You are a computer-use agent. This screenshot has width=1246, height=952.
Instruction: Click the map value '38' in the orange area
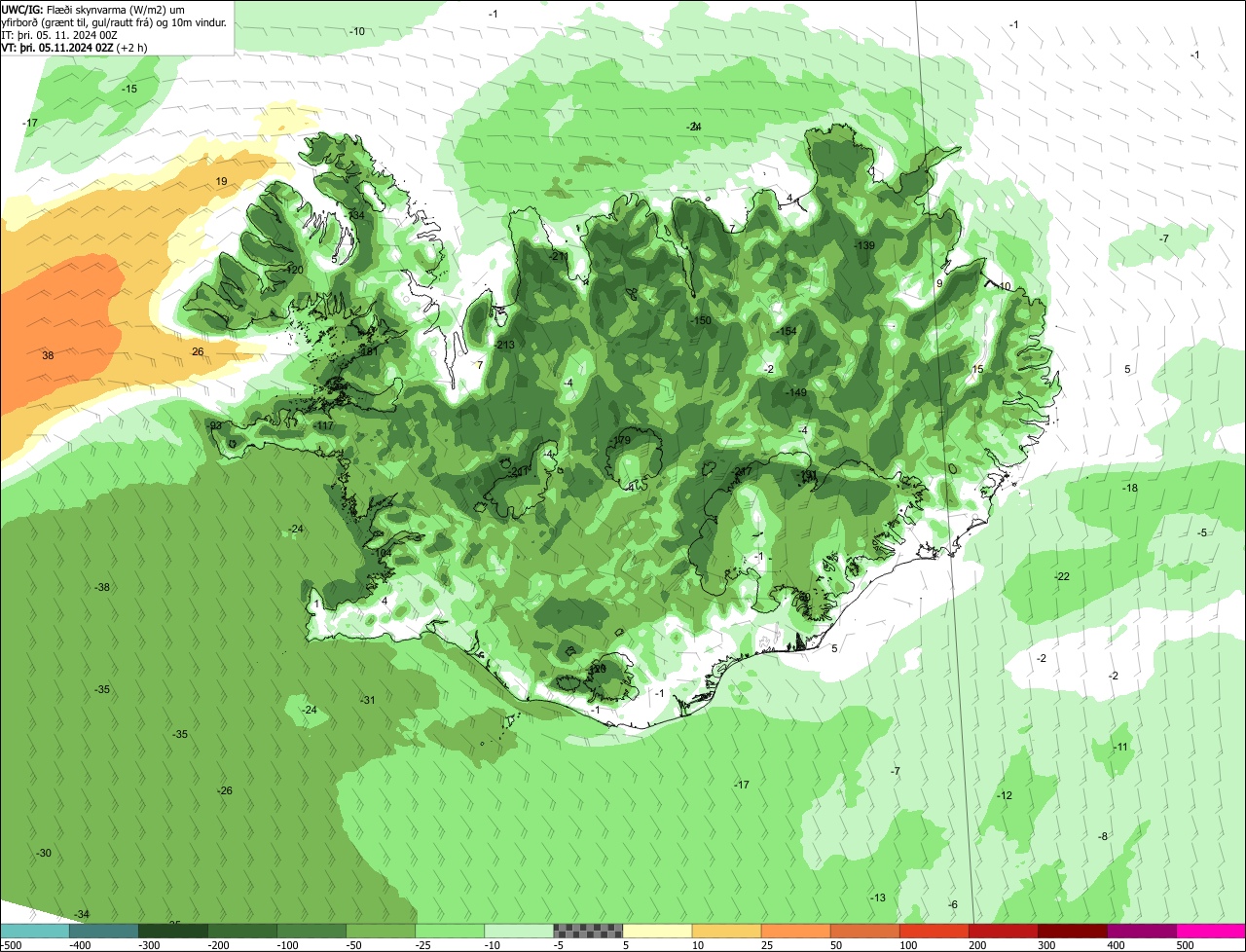point(48,356)
